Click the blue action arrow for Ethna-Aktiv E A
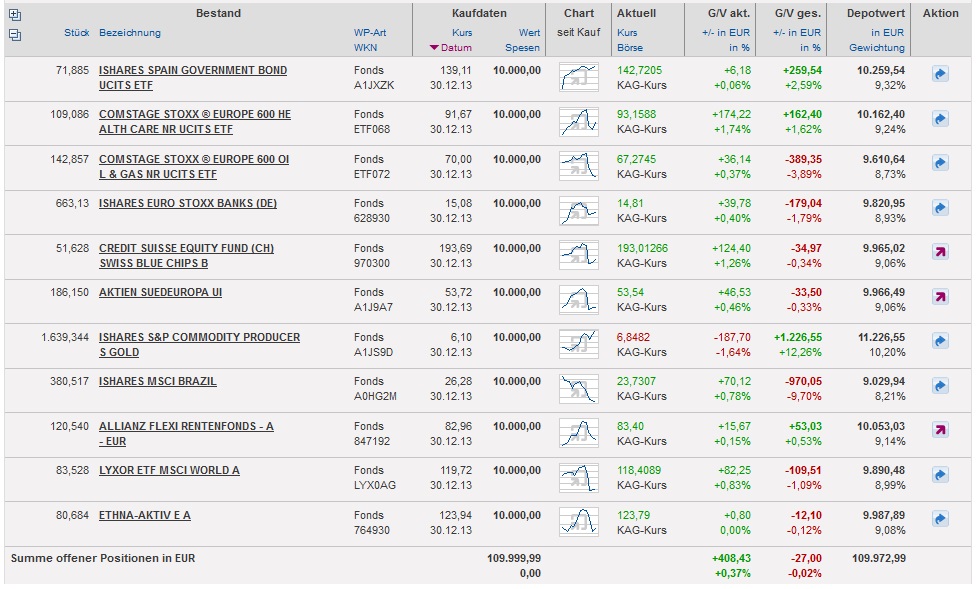Viewport: 977px width, 589px height. pyautogui.click(x=939, y=519)
